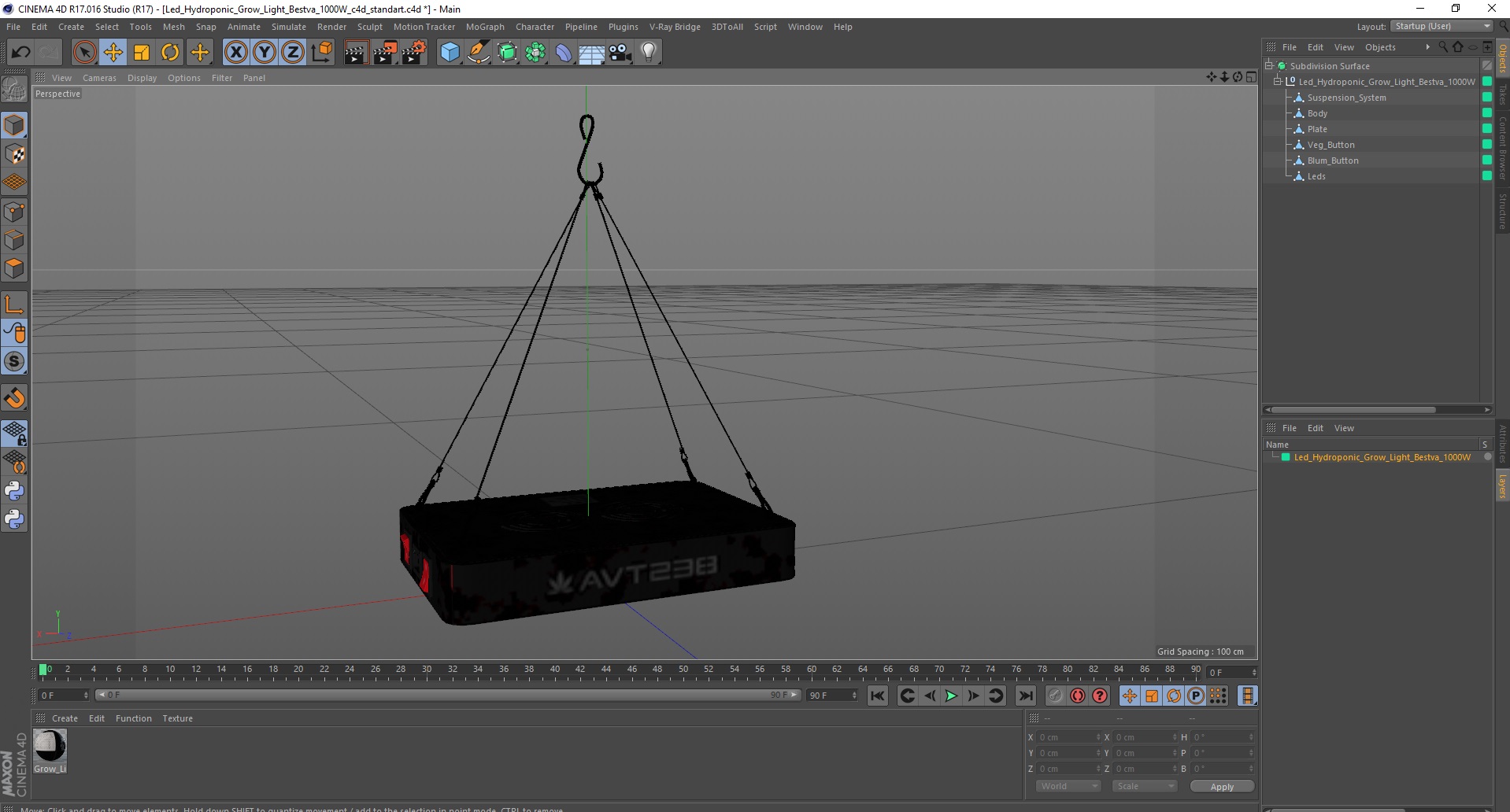Open the spline Pen tool
The image size is (1510, 812).
478,53
